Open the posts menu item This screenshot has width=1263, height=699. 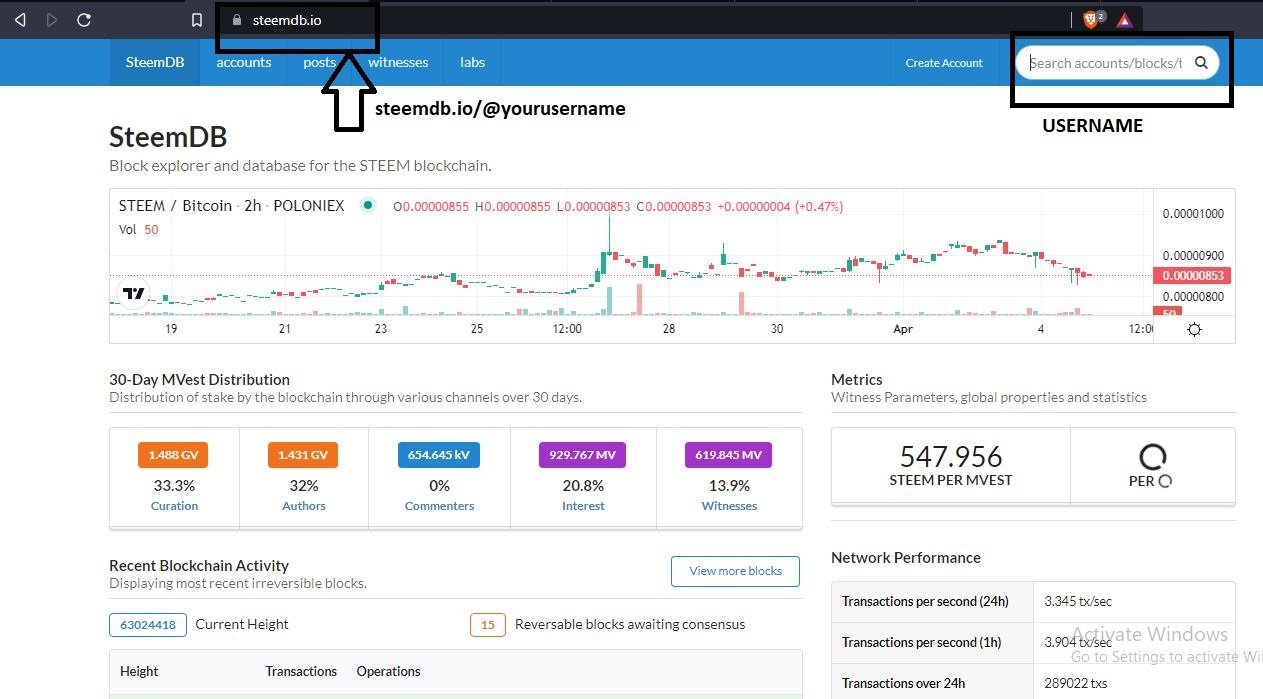click(x=319, y=62)
